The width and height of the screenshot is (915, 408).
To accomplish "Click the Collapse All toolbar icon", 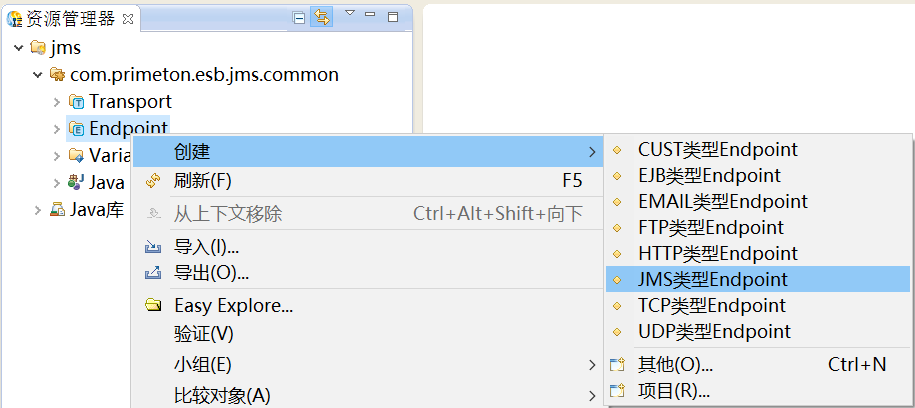I will pos(299,17).
